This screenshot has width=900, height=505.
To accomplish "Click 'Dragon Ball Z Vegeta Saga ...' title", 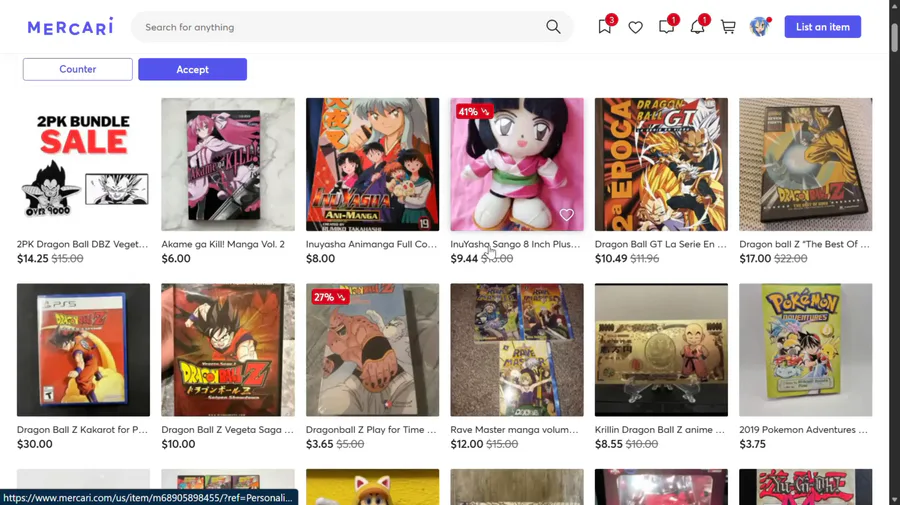I will 227,429.
